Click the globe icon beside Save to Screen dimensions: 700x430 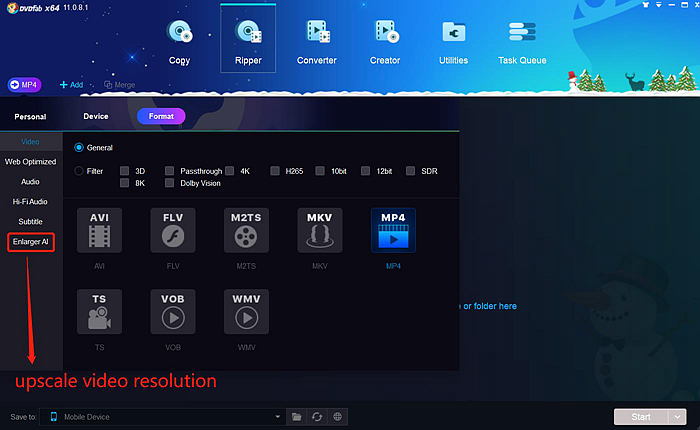pyautogui.click(x=338, y=417)
